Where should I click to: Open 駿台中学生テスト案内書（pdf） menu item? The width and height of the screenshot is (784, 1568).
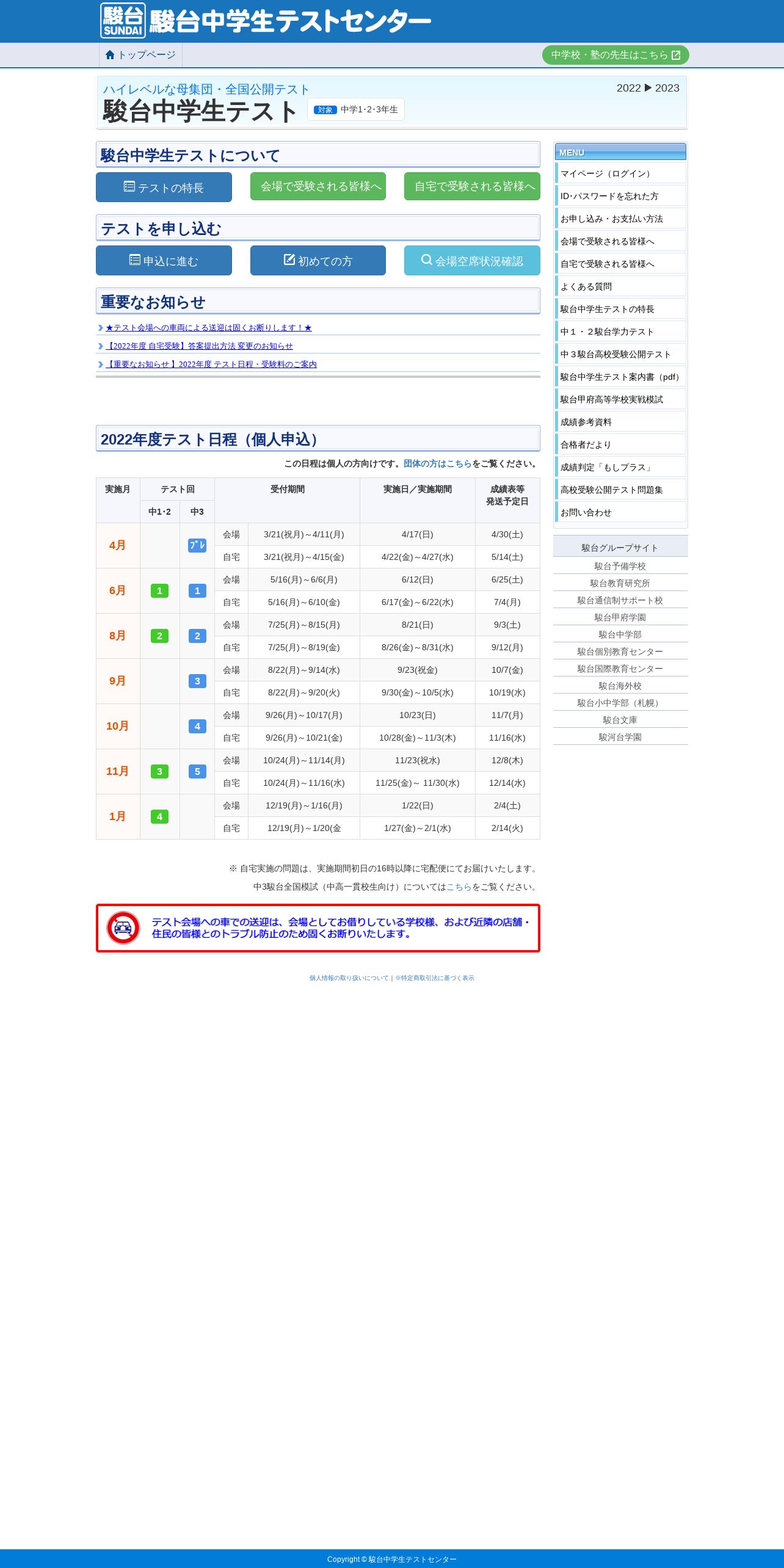click(x=620, y=377)
